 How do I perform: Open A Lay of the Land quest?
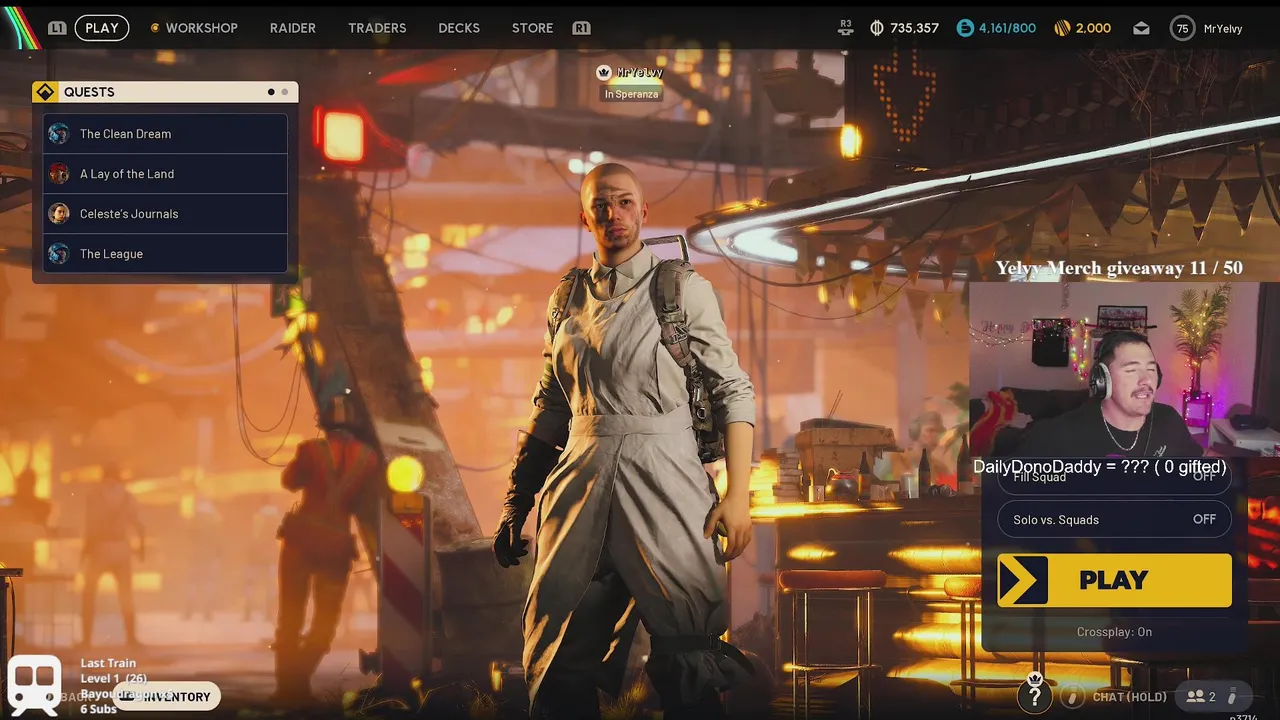[x=165, y=174]
